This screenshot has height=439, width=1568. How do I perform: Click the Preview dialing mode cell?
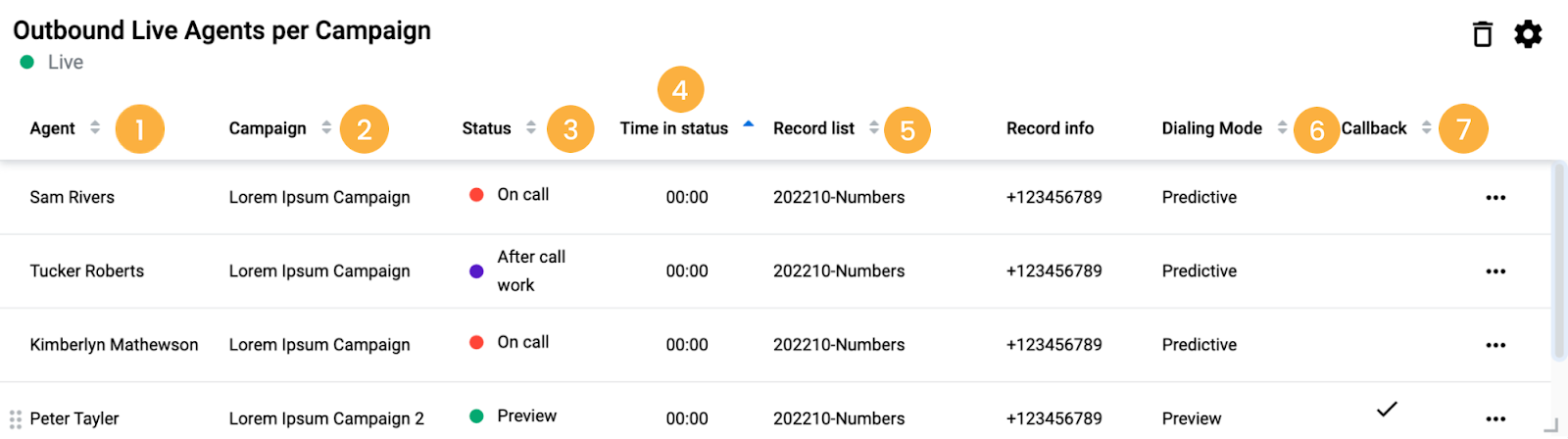pyautogui.click(x=1192, y=418)
